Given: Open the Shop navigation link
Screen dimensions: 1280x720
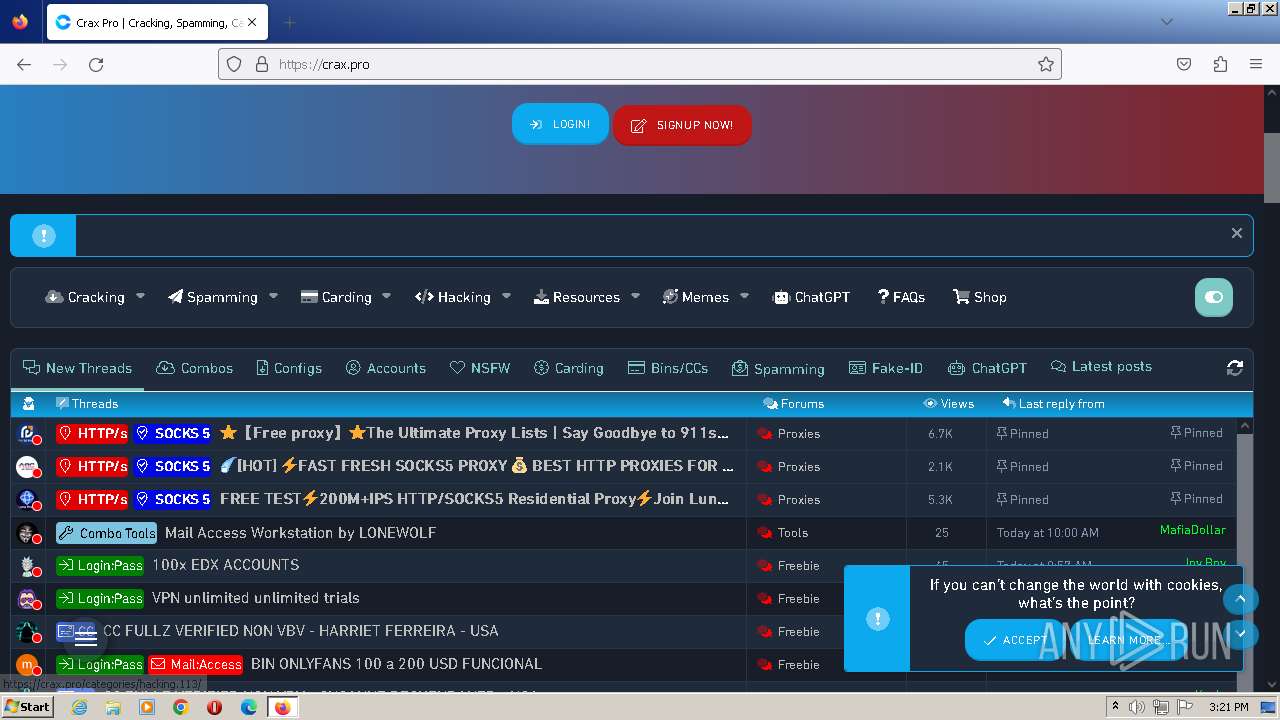Looking at the screenshot, I should (x=980, y=297).
